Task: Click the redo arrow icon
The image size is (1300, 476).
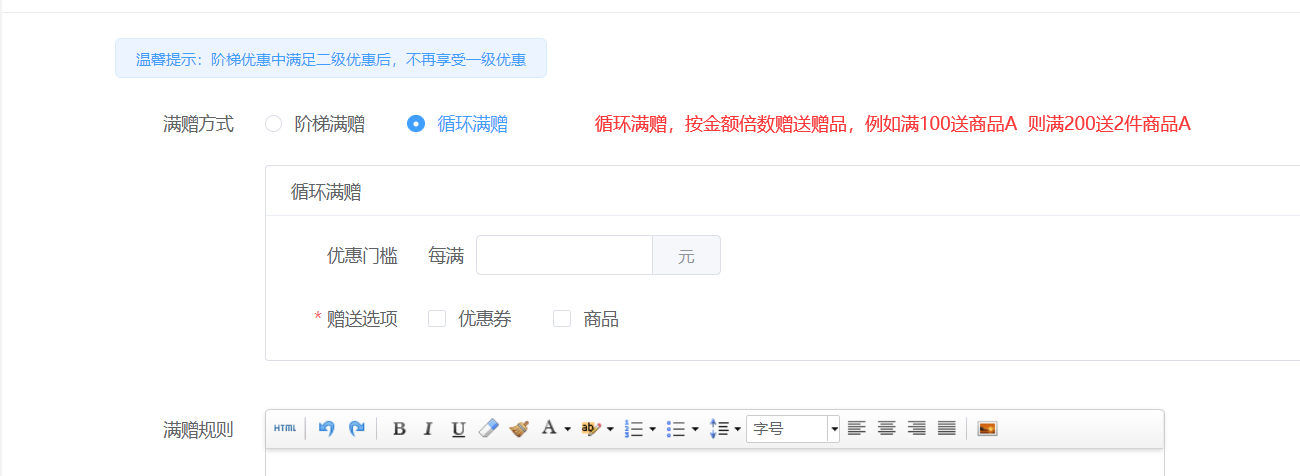Action: [357, 429]
